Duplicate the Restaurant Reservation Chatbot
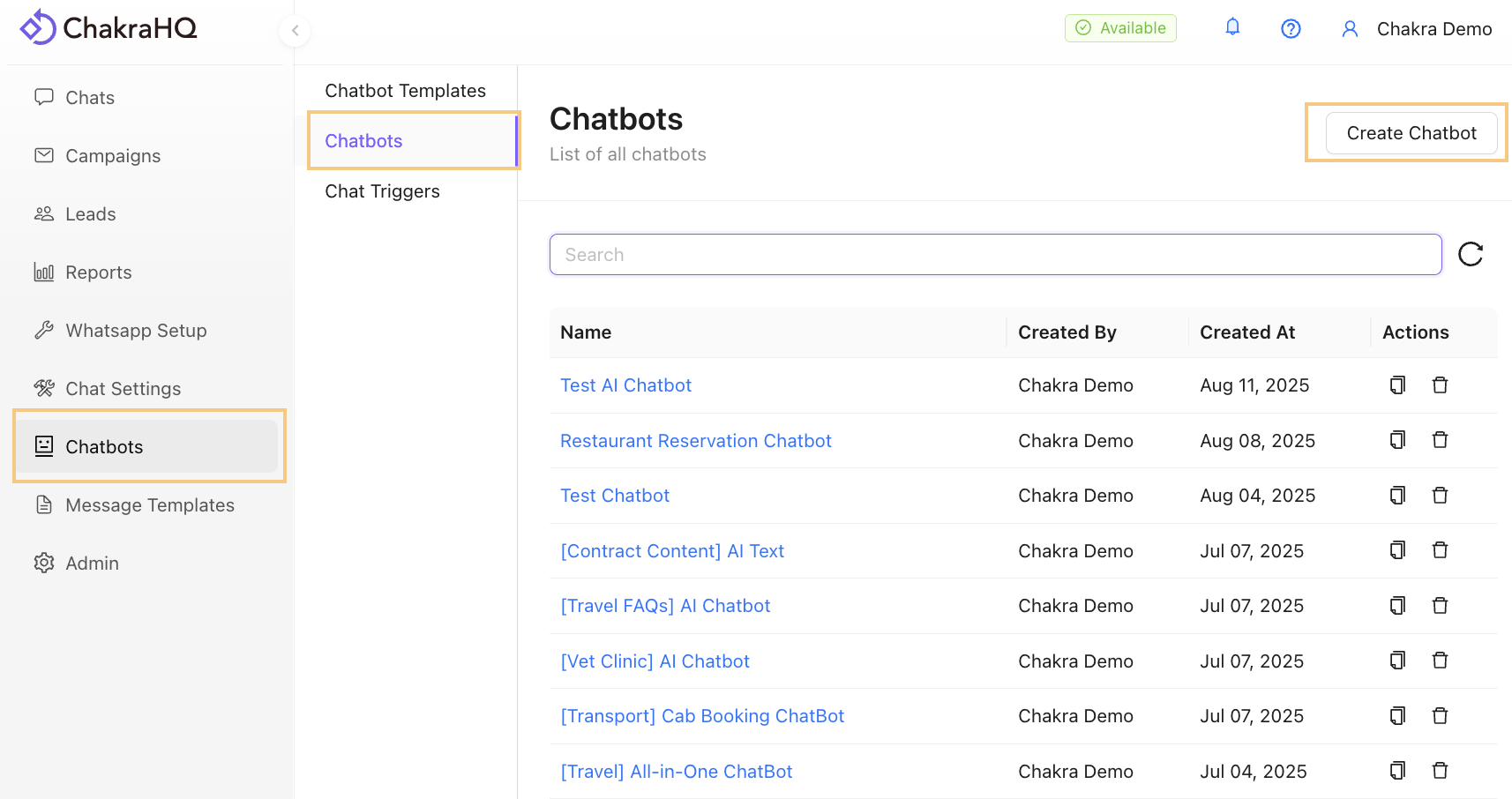This screenshot has width=1512, height=799. [x=1397, y=439]
